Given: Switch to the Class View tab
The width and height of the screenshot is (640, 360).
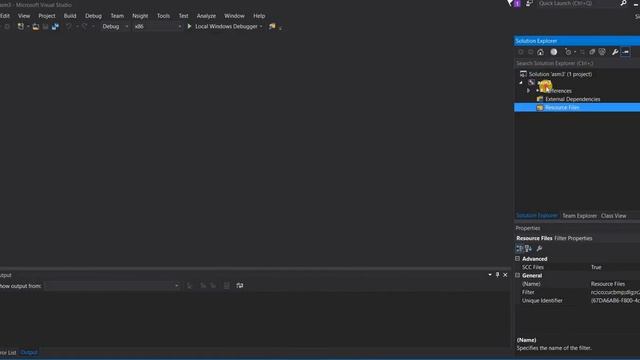Looking at the screenshot, I should (x=613, y=216).
